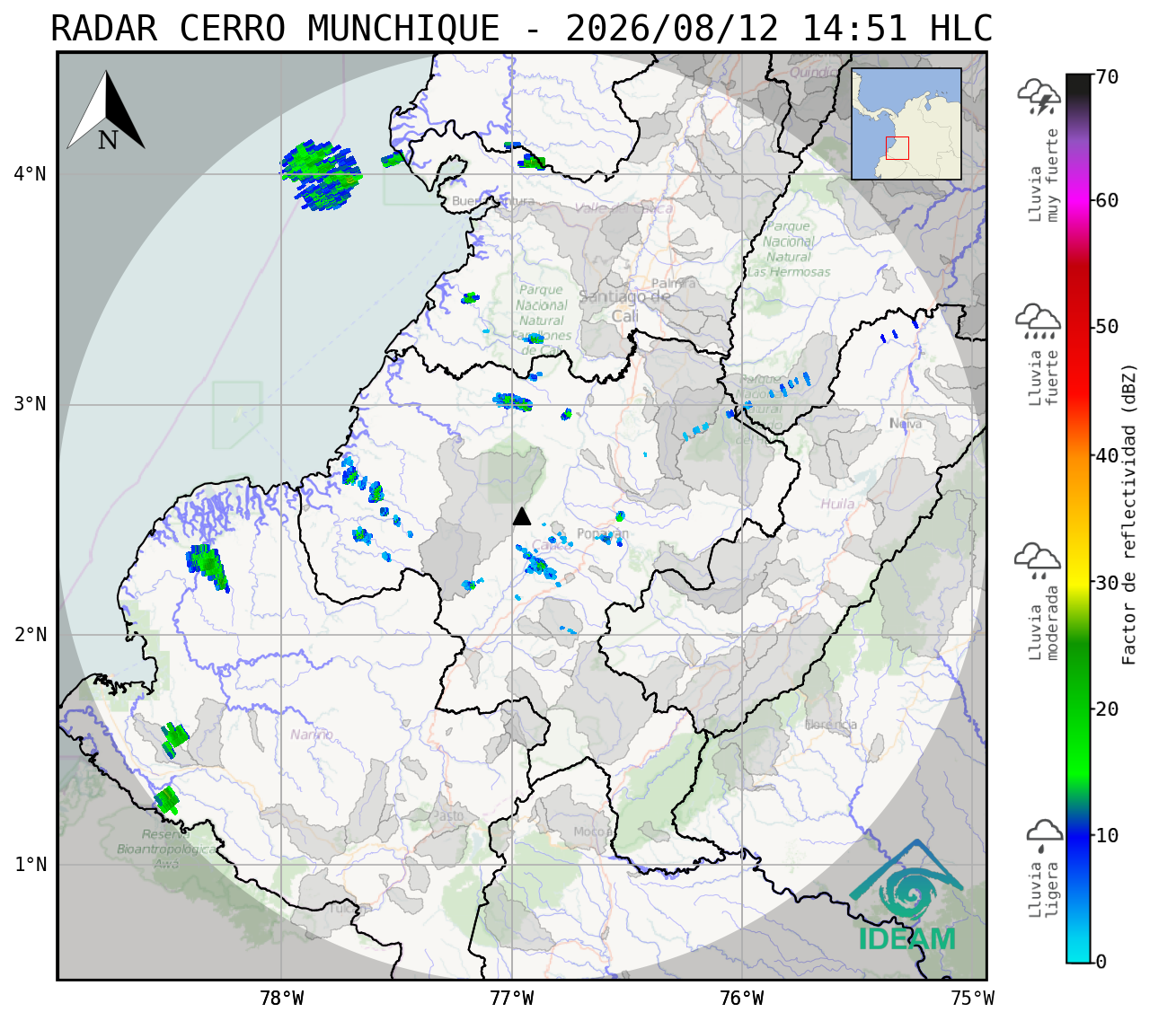Click the 3°N latitude axis label
Image resolution: width=1176 pixels, height=1021 pixels.
30,404
